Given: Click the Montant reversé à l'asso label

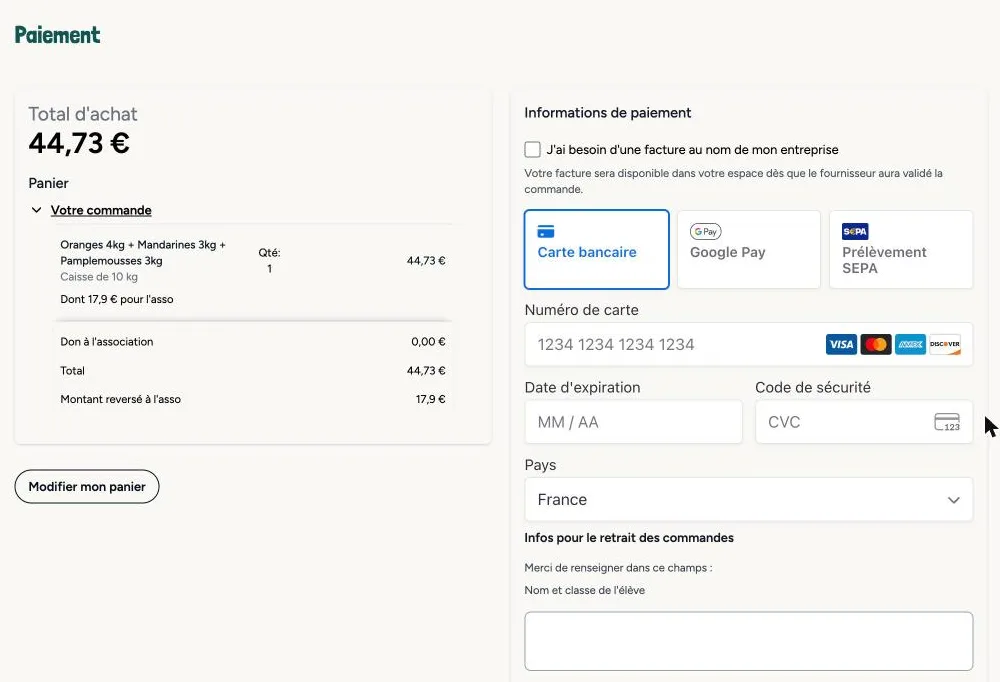Looking at the screenshot, I should pyautogui.click(x=121, y=399).
